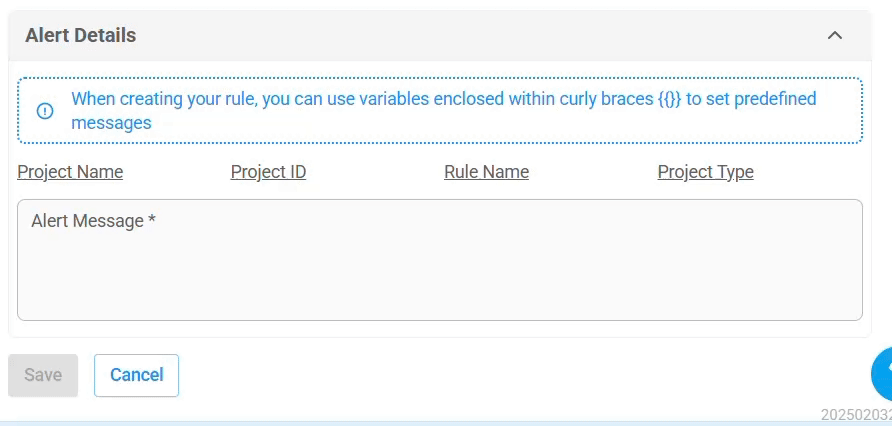892x426 pixels.
Task: Cancel the alert rule editing
Action: 137,375
